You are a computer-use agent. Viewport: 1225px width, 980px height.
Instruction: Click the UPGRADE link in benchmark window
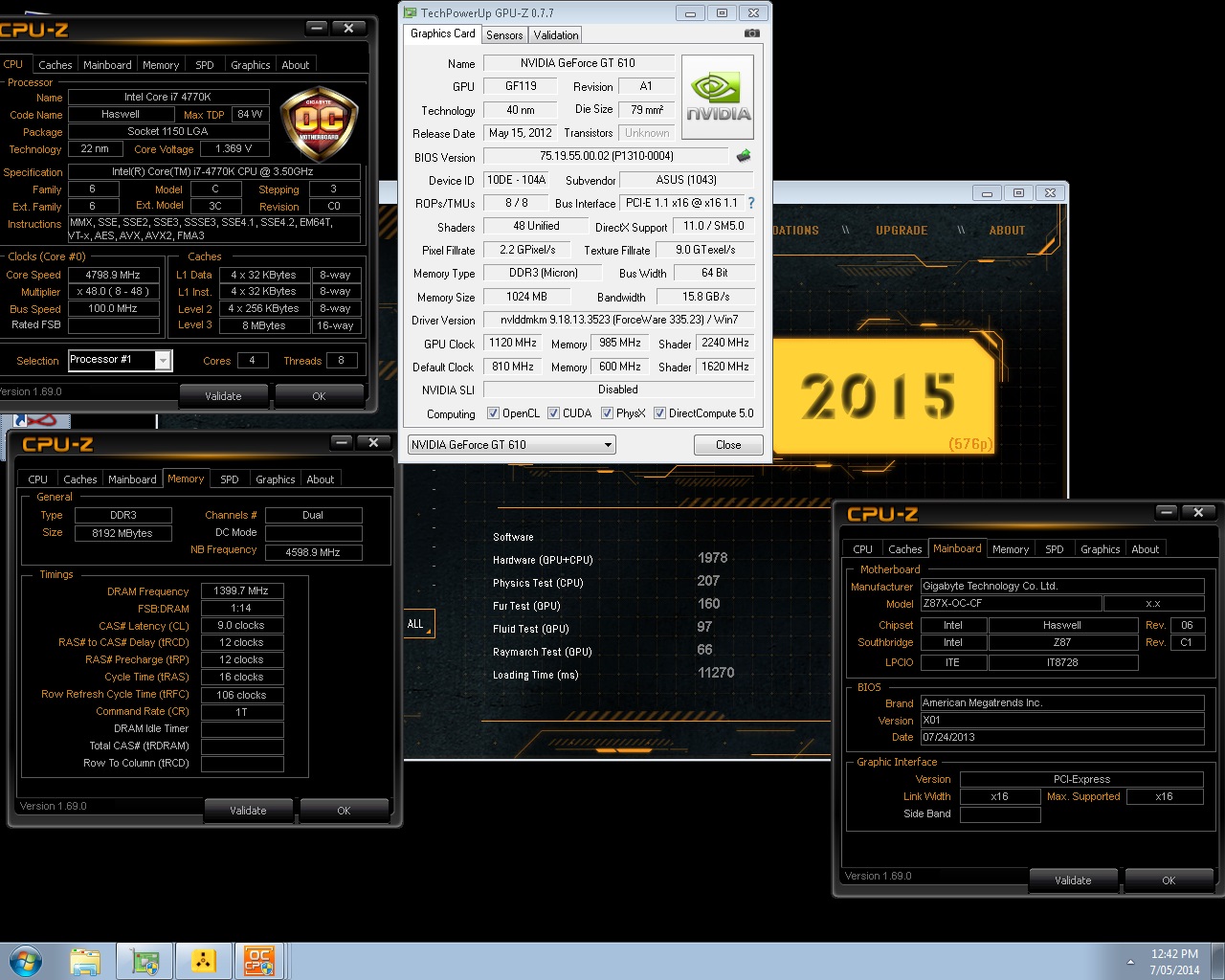tap(901, 231)
